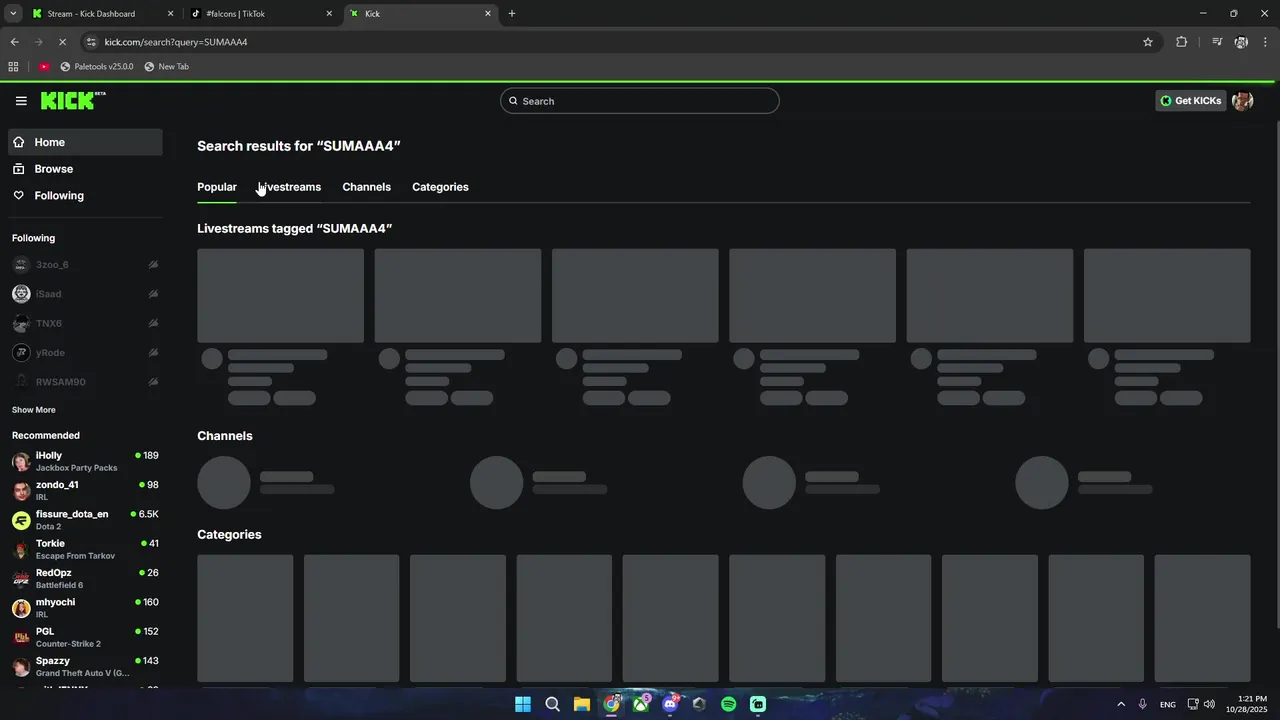Open recommended channel Torkie

coord(85,549)
